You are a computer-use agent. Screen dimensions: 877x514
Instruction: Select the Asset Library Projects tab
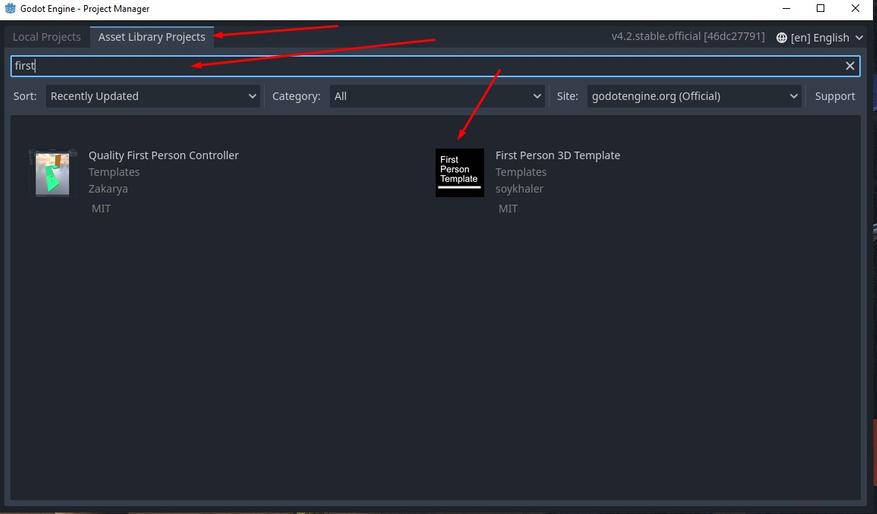(152, 37)
